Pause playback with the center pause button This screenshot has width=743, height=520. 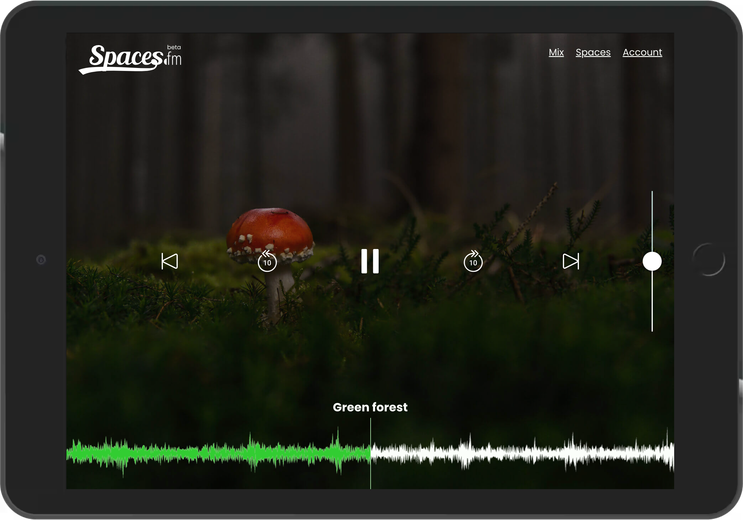[x=370, y=261]
